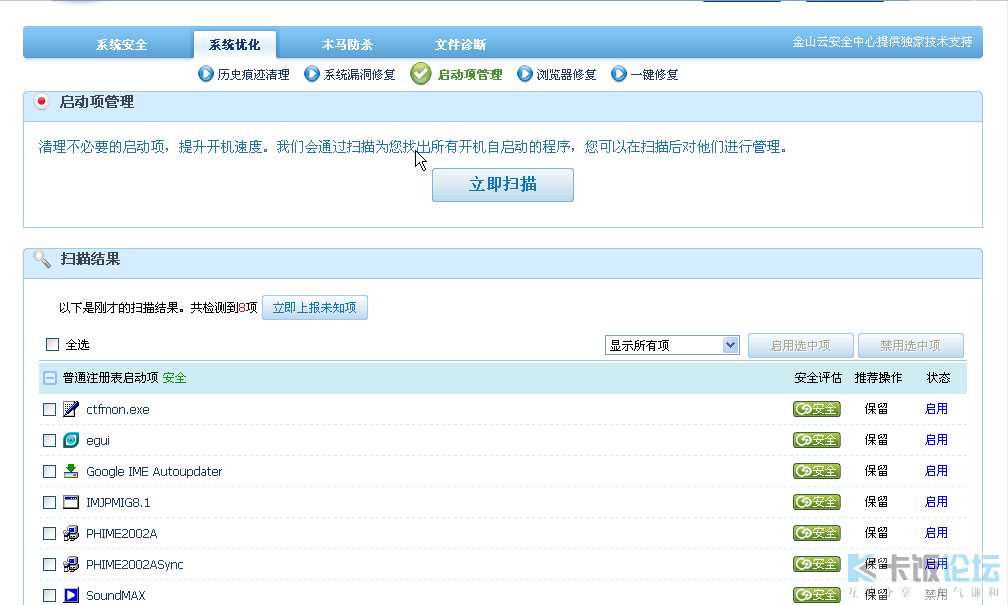Click the green 安全 badge for IMJPMIG8.1
This screenshot has width=1008, height=605.
pyautogui.click(x=816, y=501)
